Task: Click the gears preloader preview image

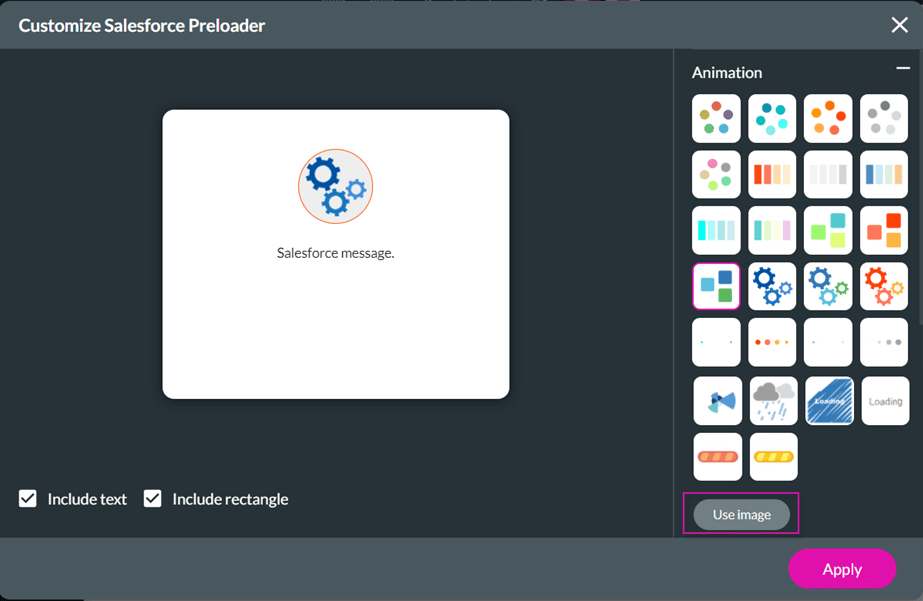Action: (335, 186)
